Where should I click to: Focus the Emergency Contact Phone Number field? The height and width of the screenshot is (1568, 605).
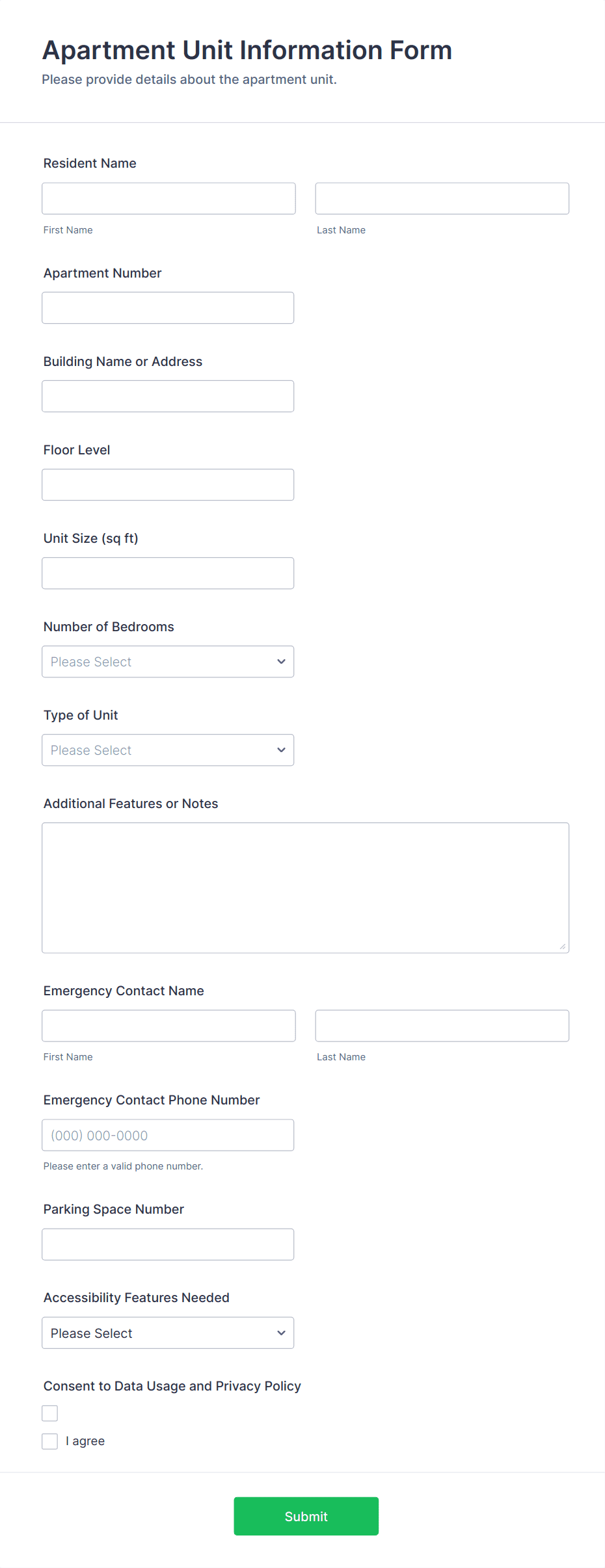click(x=168, y=1135)
